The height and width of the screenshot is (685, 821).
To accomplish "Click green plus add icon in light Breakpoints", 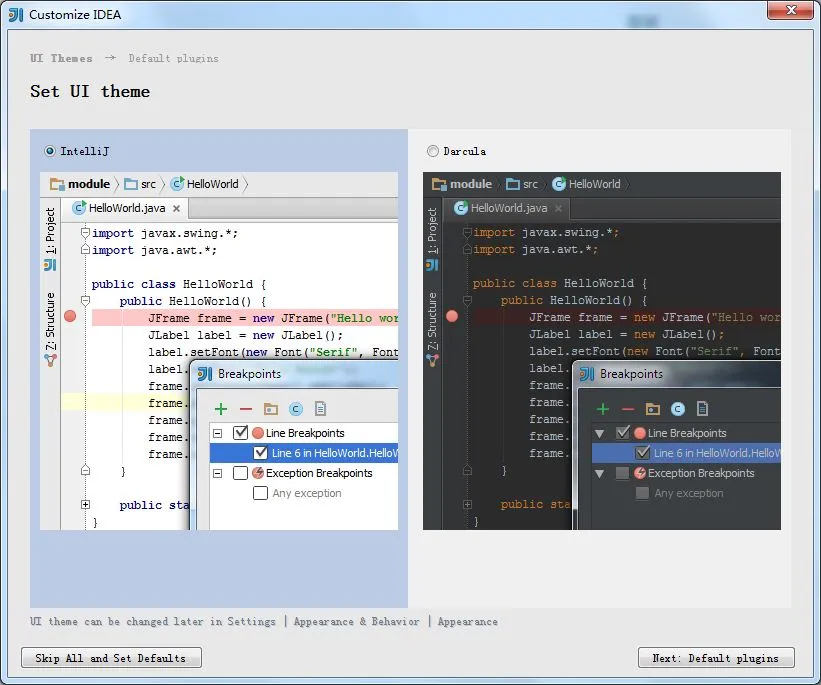I will [x=221, y=409].
